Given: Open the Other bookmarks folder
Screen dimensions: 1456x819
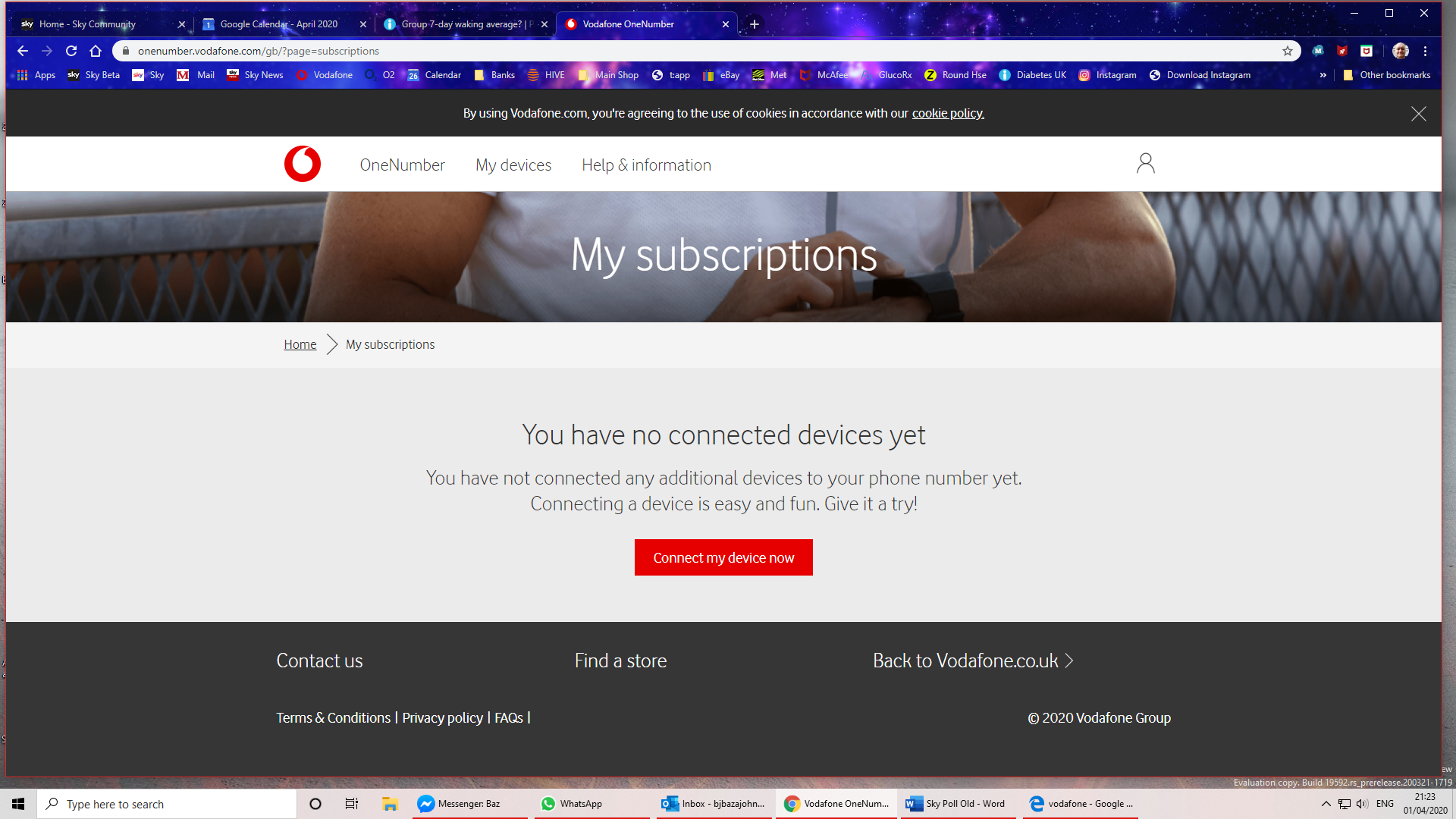Looking at the screenshot, I should pos(1386,75).
